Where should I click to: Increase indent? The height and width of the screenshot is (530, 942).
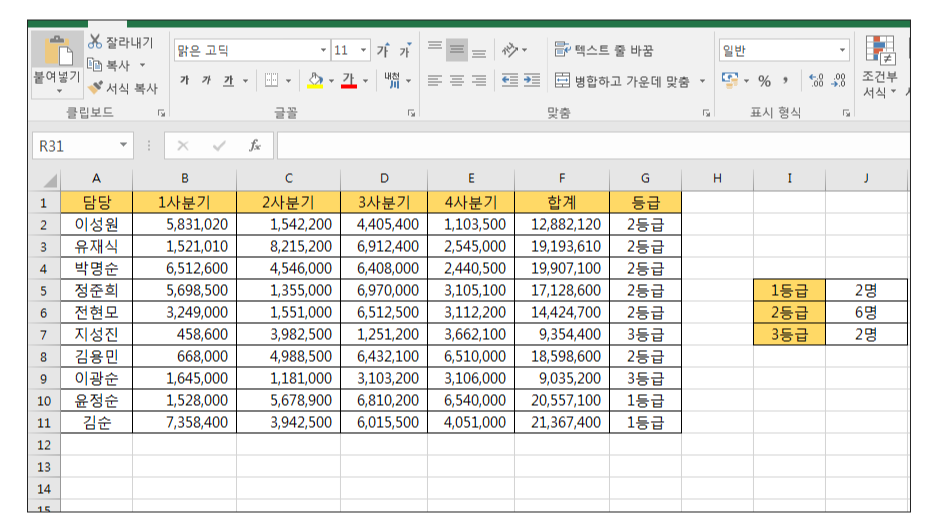click(x=532, y=80)
